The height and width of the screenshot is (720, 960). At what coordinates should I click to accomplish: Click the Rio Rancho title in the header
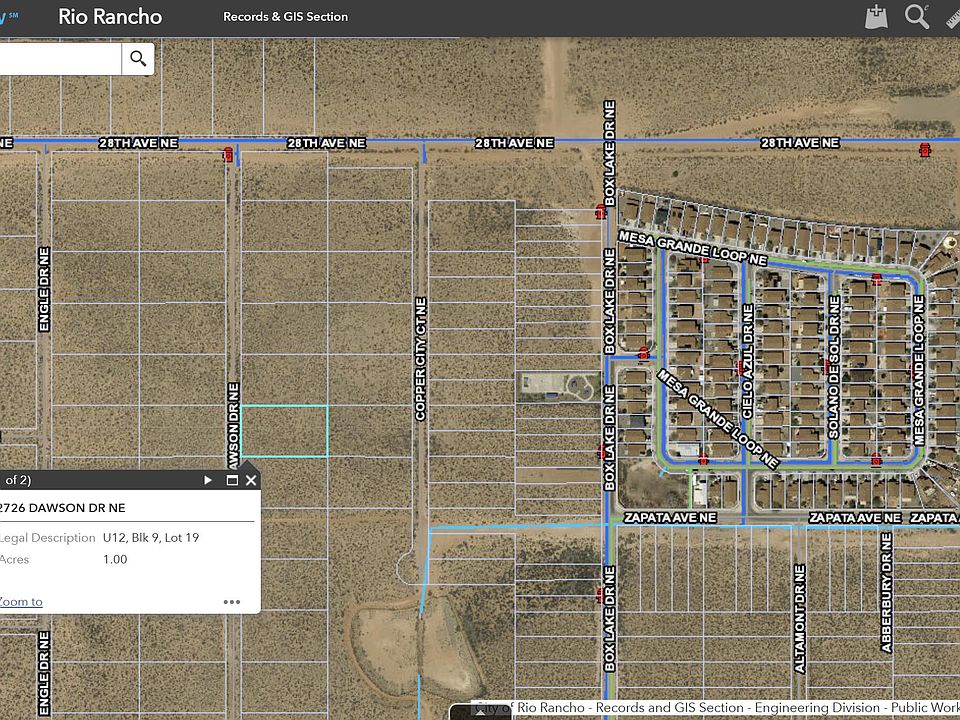pyautogui.click(x=110, y=17)
